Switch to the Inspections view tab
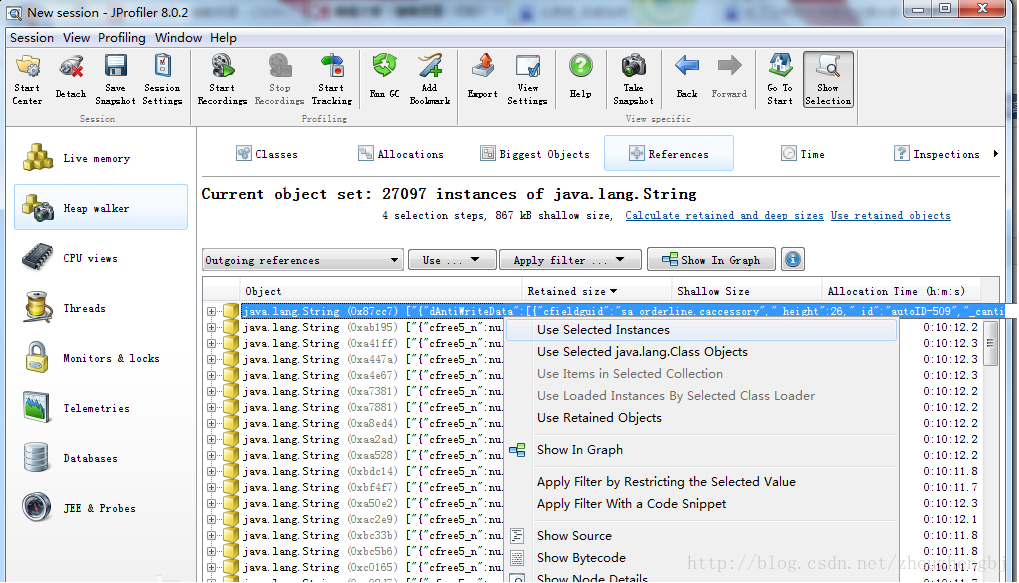Screen dimensions: 1019x583 936,154
